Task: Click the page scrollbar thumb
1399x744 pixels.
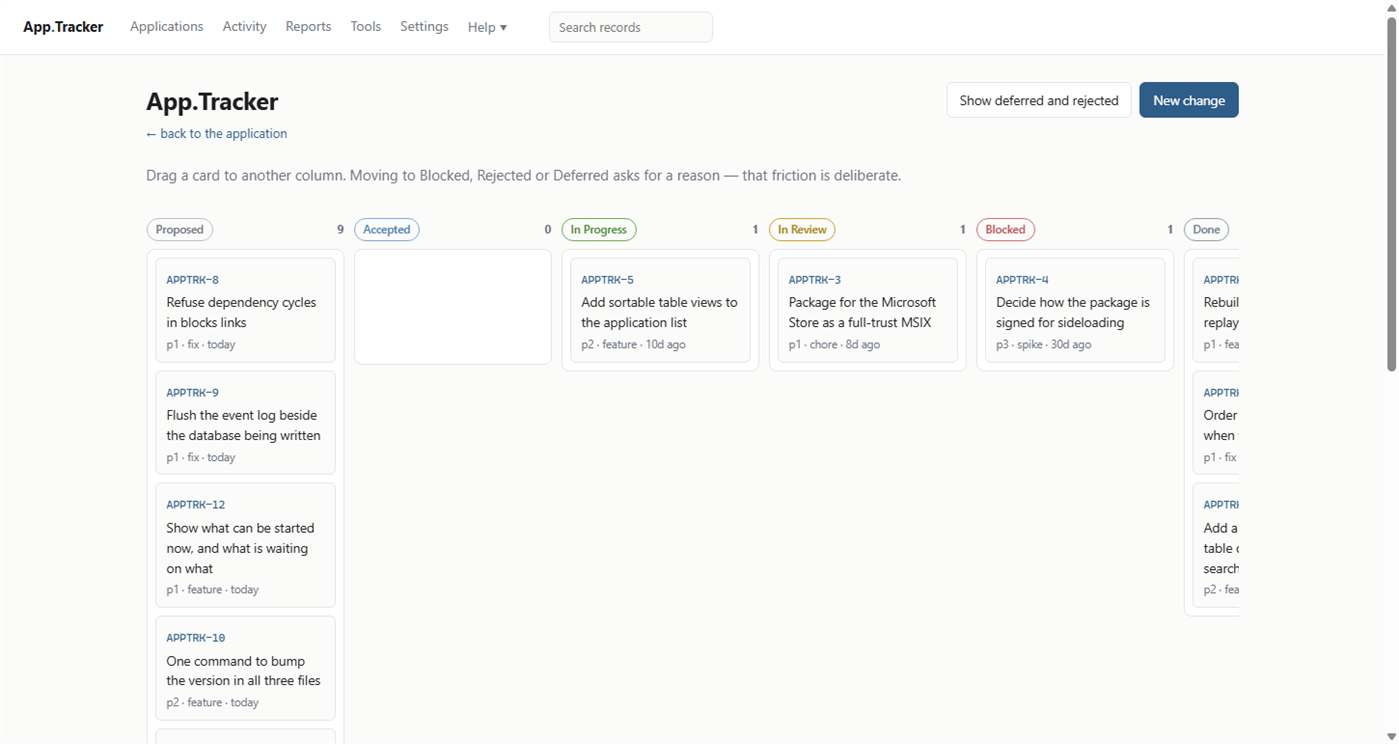Action: (1391, 195)
